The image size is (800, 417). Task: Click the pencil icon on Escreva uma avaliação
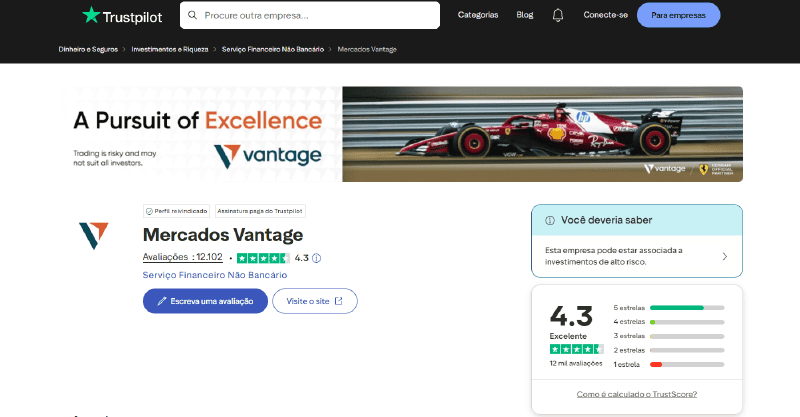[x=162, y=301]
